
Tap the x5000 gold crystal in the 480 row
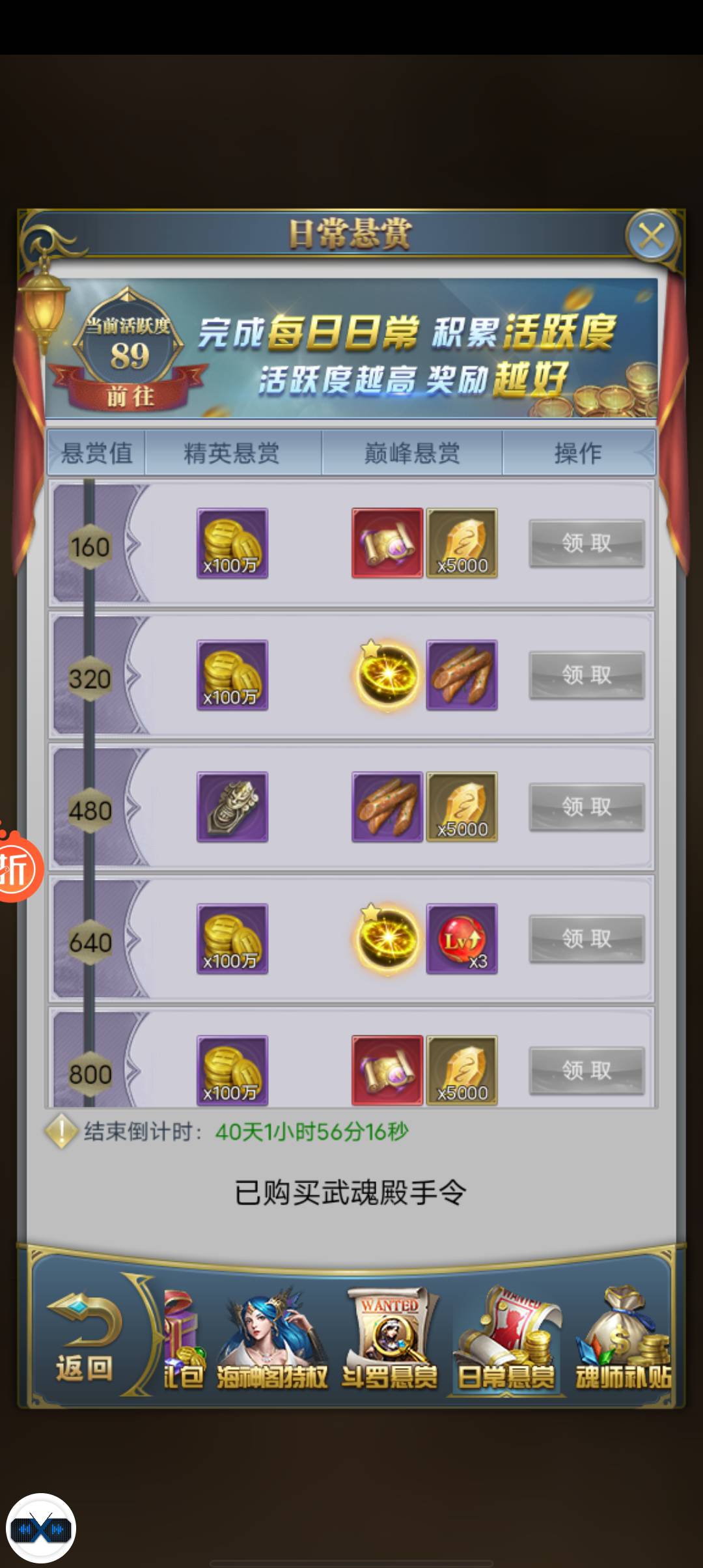(x=462, y=807)
